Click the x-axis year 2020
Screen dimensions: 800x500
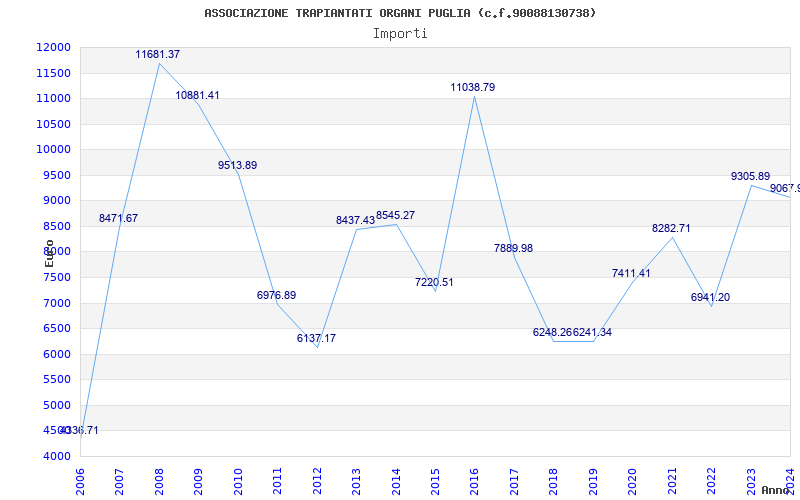pyautogui.click(x=633, y=482)
